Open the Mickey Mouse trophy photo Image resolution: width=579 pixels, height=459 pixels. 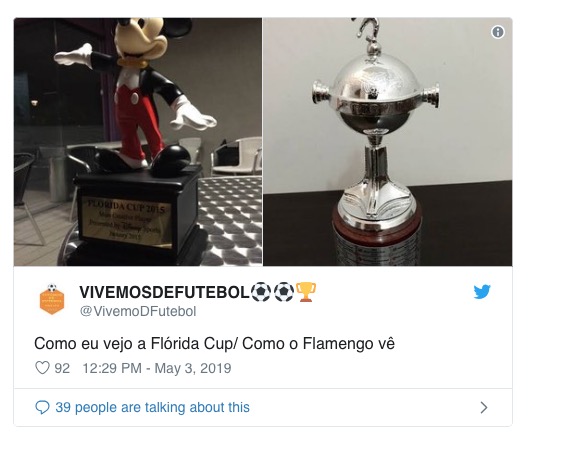[138, 142]
